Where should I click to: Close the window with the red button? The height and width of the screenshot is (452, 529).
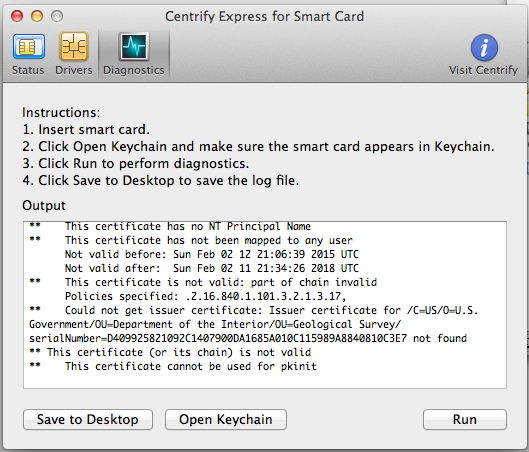[x=17, y=16]
